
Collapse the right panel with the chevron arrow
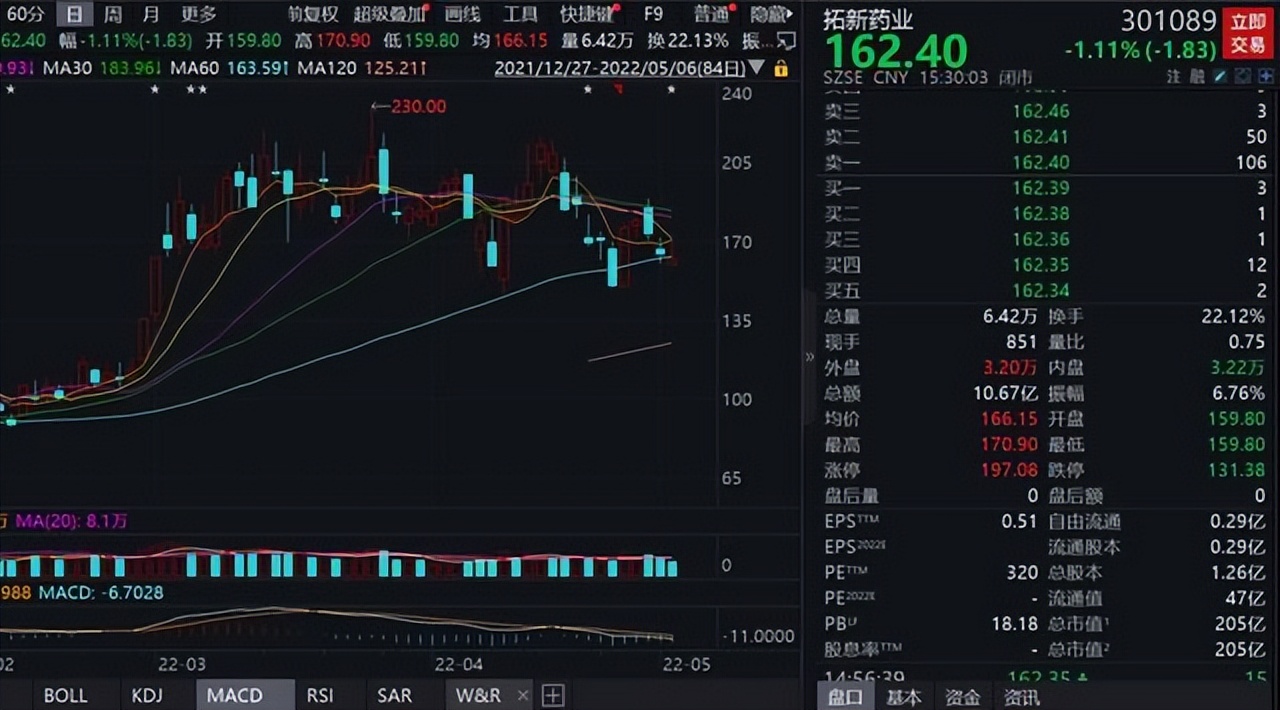[808, 355]
